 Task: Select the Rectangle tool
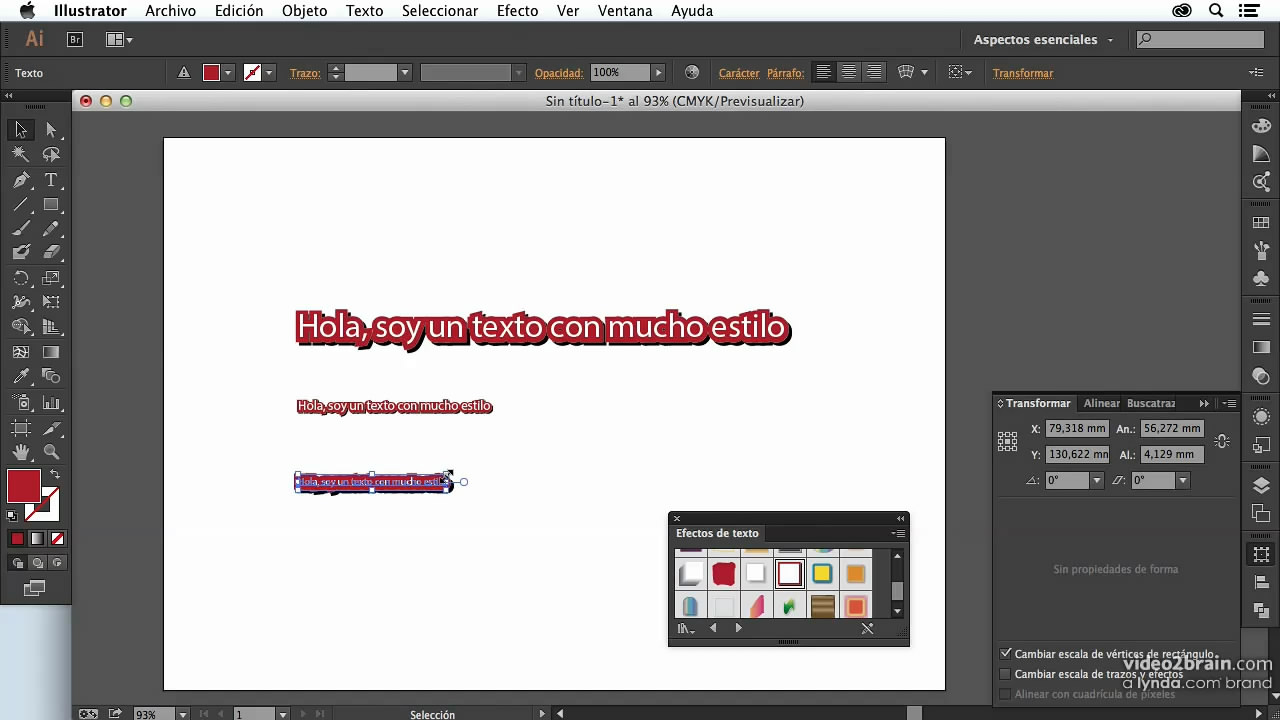[x=51, y=204]
